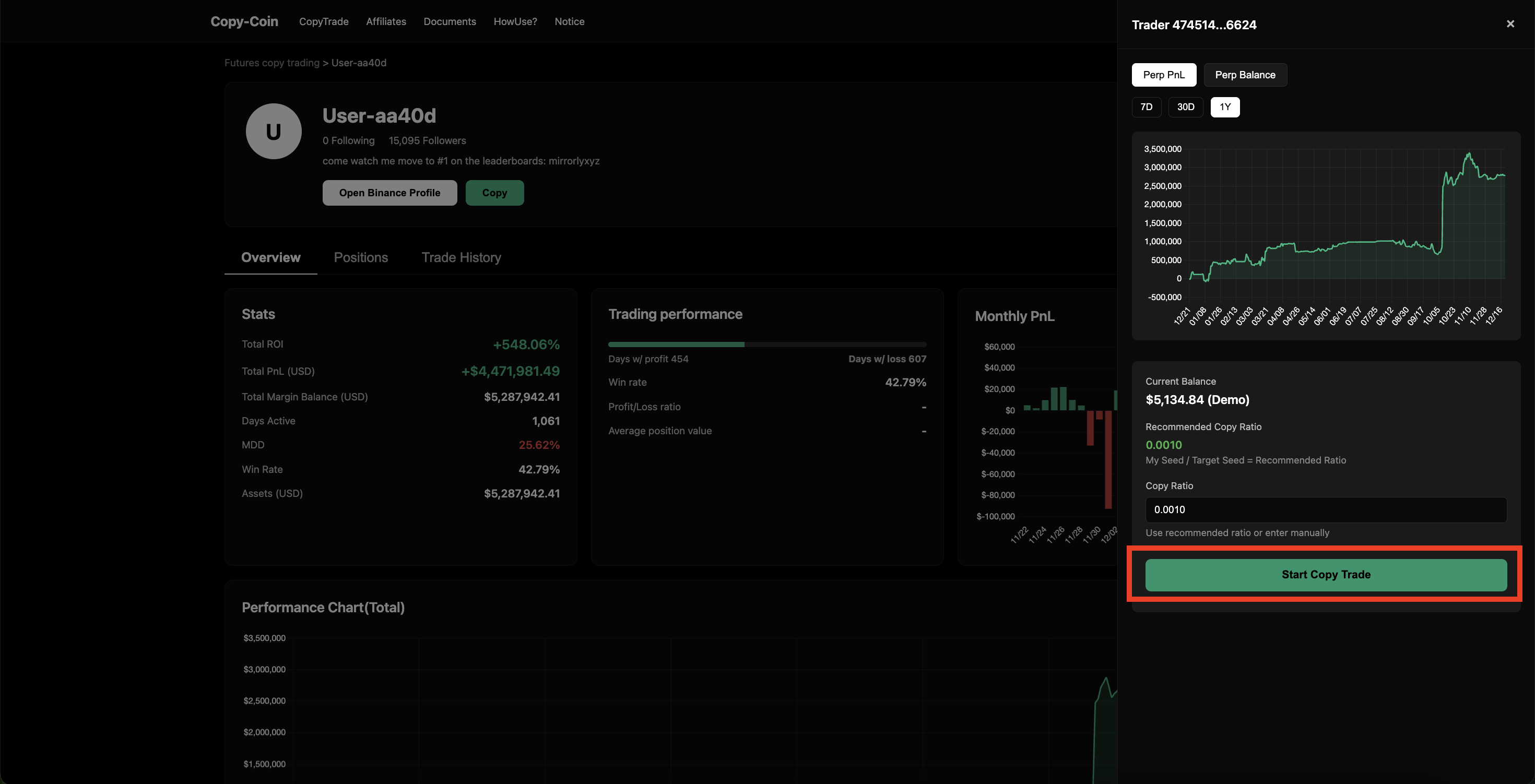The width and height of the screenshot is (1535, 784).
Task: Click the U avatar of User-aa40d
Action: click(x=274, y=132)
